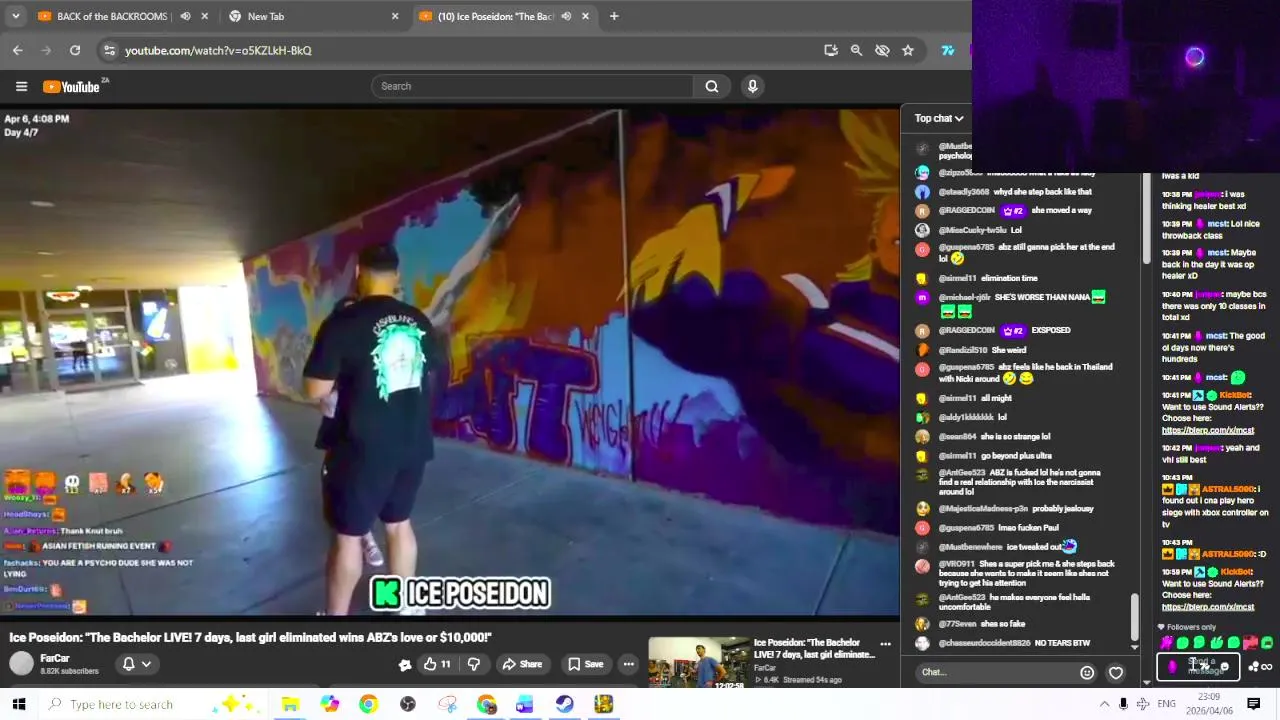
Task: Open the FarCar channel avatar
Action: pos(21,664)
